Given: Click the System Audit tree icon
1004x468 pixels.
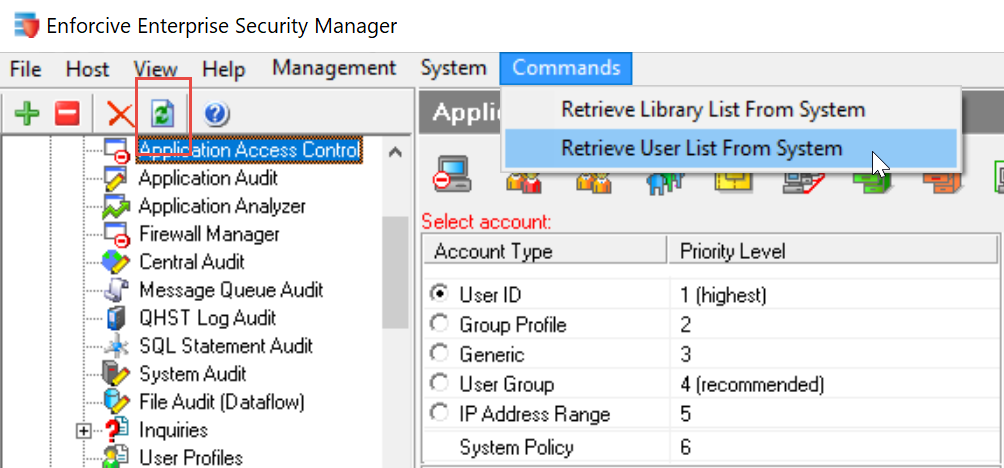Looking at the screenshot, I should [x=117, y=373].
